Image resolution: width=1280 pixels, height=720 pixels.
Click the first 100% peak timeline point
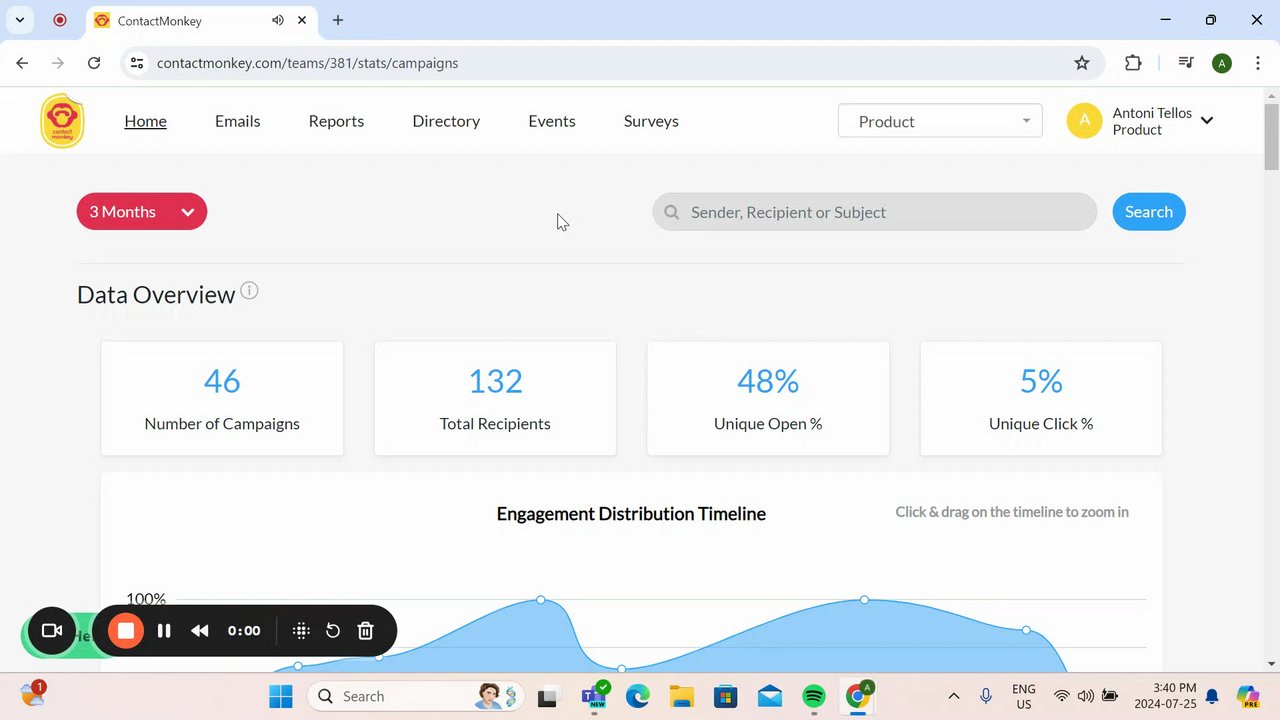click(x=541, y=600)
